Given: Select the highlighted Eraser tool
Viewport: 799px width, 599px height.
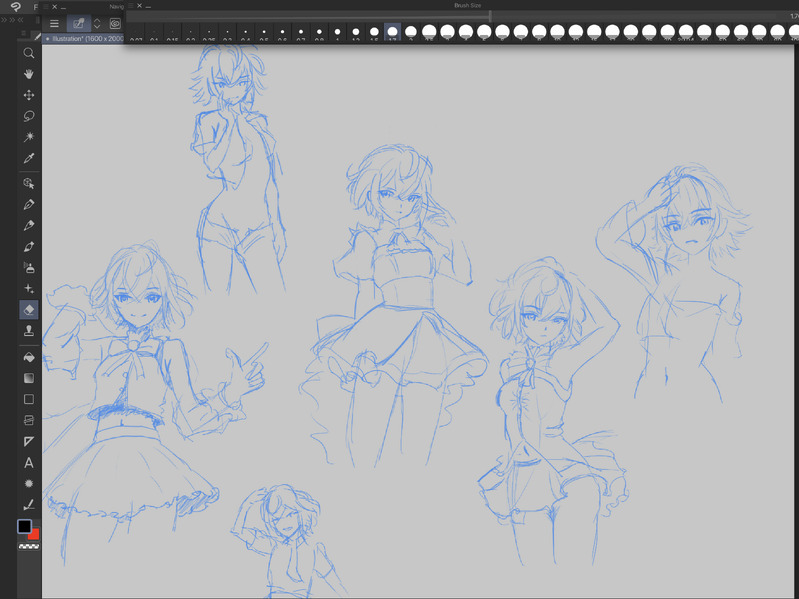Looking at the screenshot, I should 29,310.
